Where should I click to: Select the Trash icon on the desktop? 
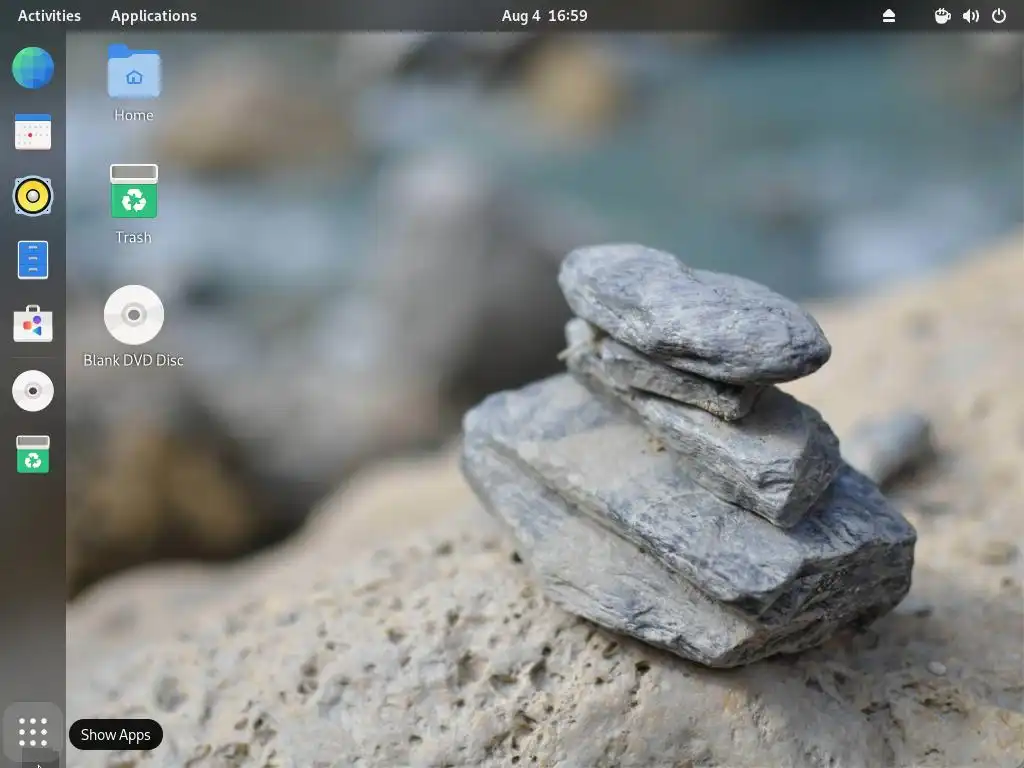tap(134, 191)
